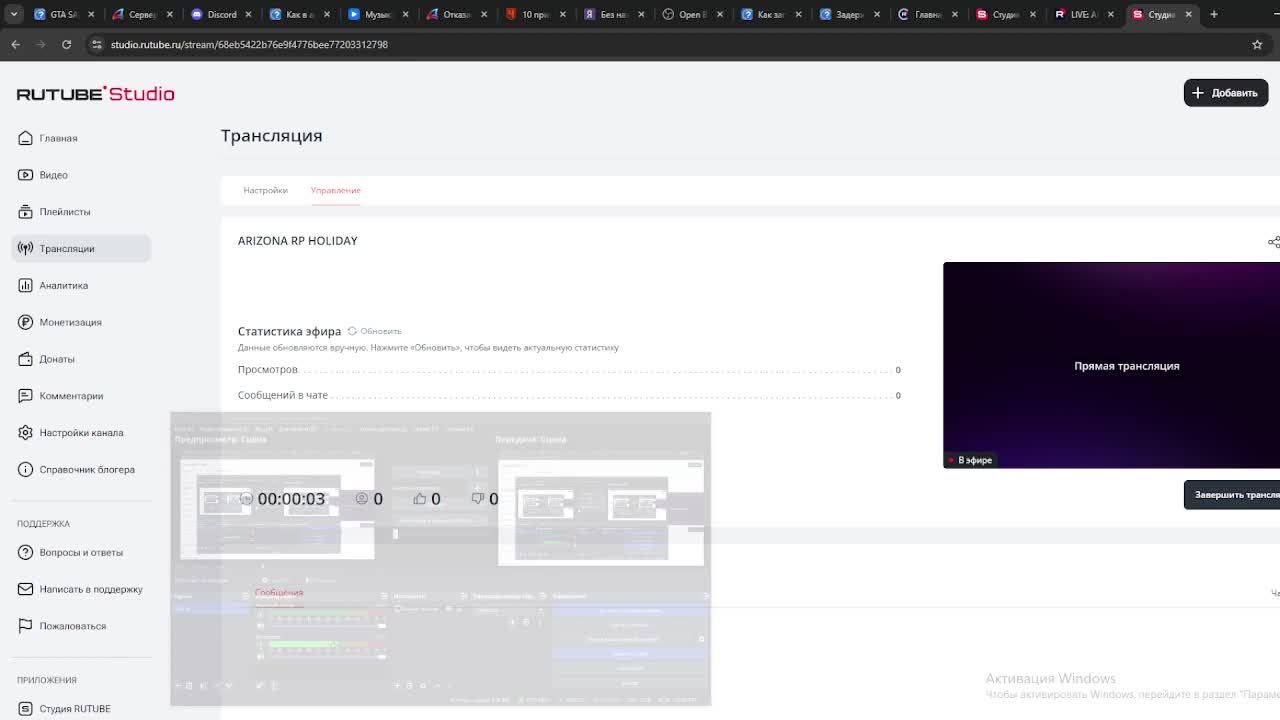Open Настройки канала
Image resolution: width=1280 pixels, height=720 pixels.
point(80,433)
